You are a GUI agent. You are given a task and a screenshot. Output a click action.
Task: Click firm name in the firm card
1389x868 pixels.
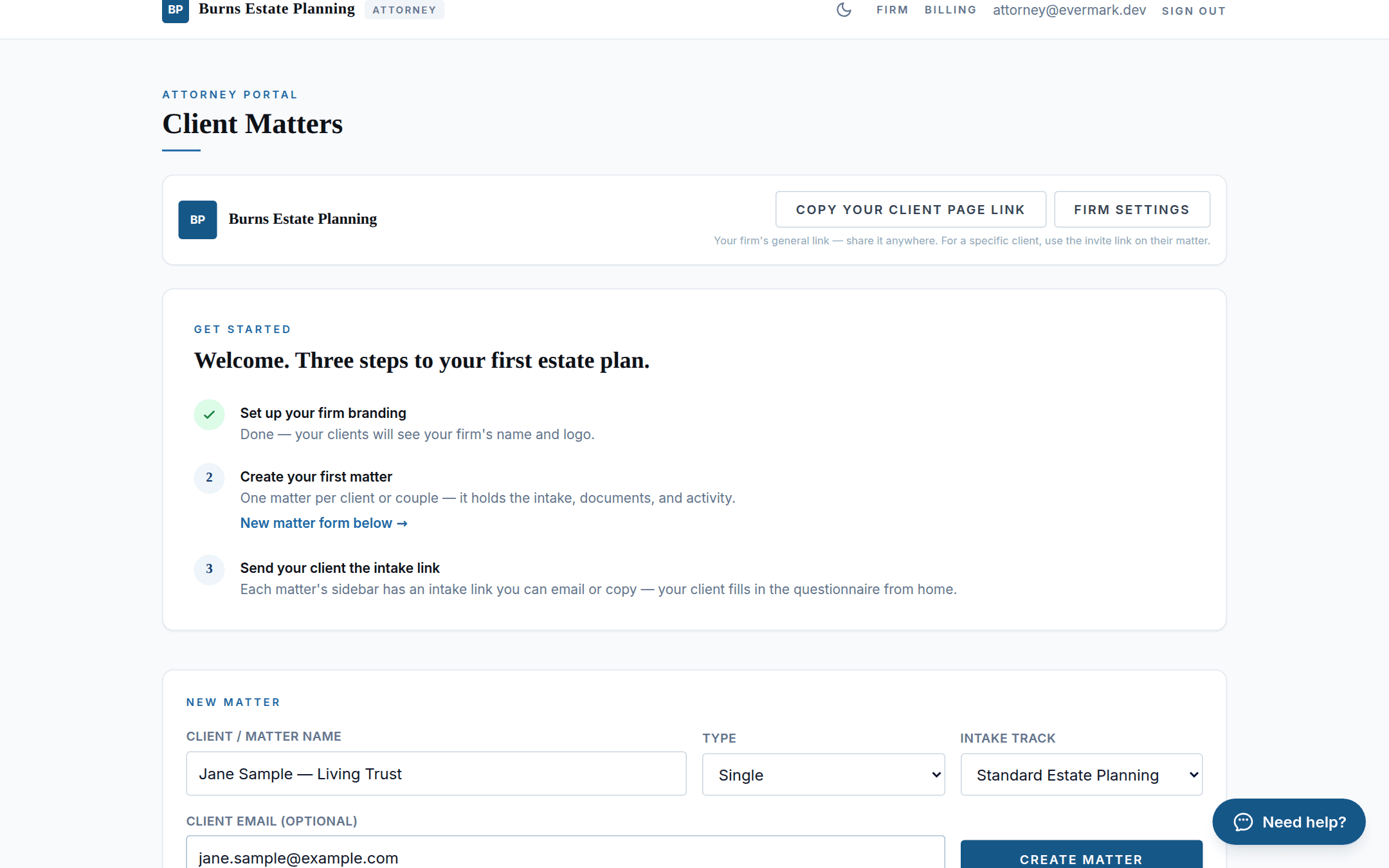(x=303, y=219)
